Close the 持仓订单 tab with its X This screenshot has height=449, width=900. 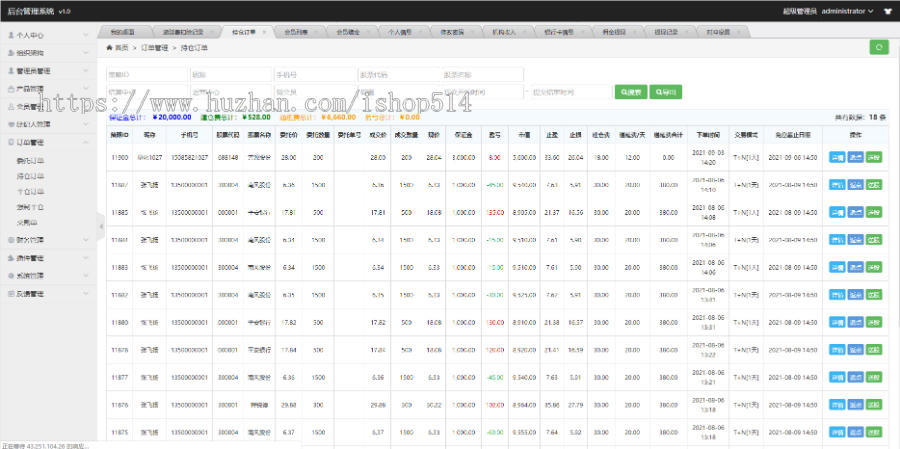coord(262,32)
